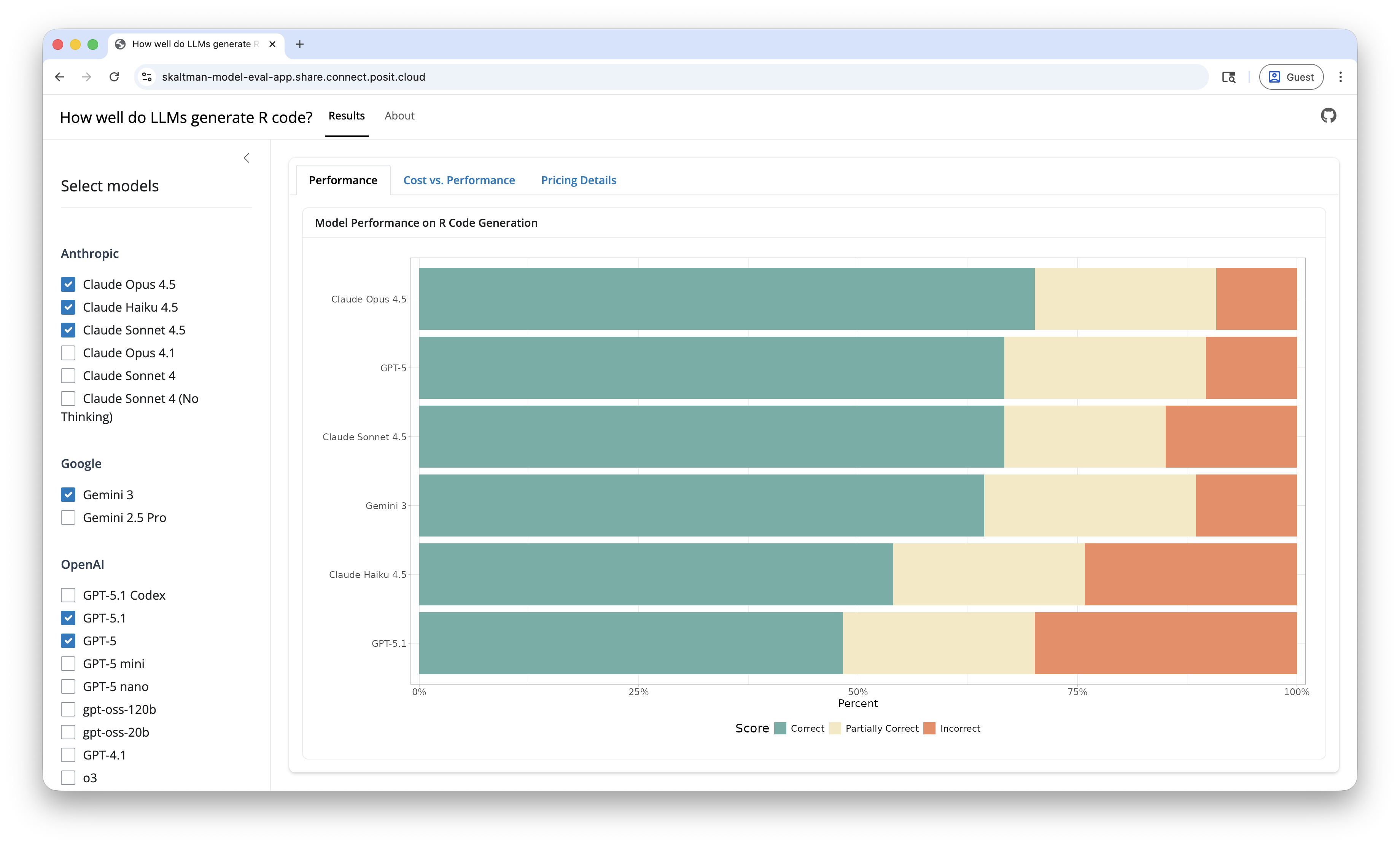Reload the page with the refresh icon
1400x847 pixels.
[114, 77]
